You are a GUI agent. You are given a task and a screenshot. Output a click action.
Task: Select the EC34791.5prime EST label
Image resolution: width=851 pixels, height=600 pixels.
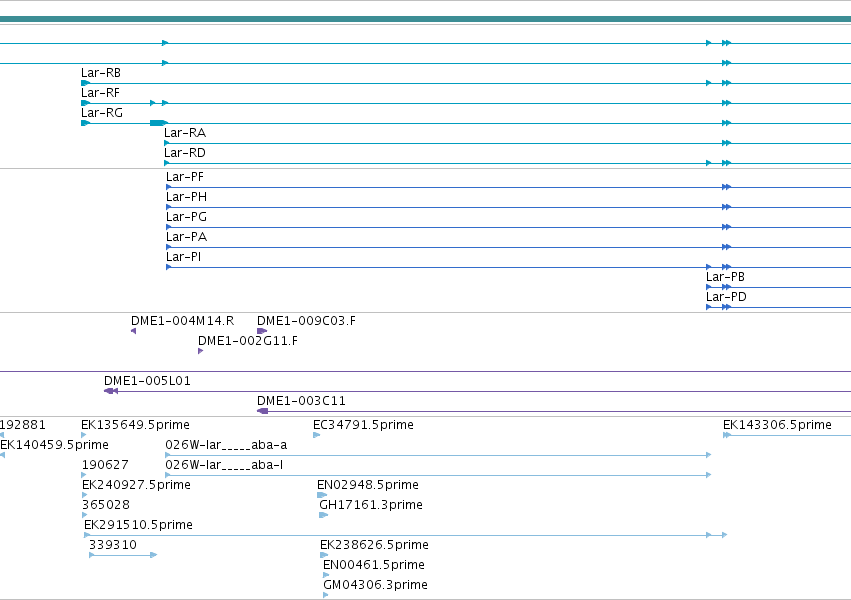coord(364,425)
